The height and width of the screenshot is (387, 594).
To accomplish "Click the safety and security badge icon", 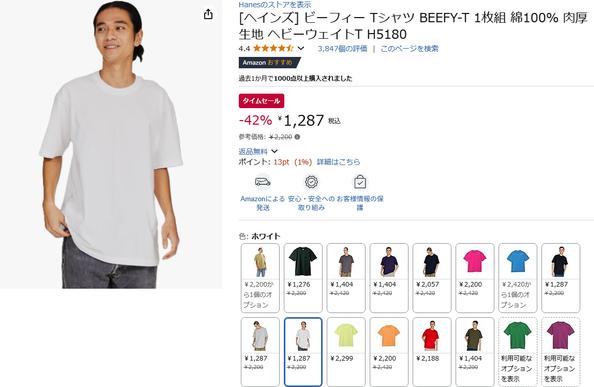I will 311,182.
